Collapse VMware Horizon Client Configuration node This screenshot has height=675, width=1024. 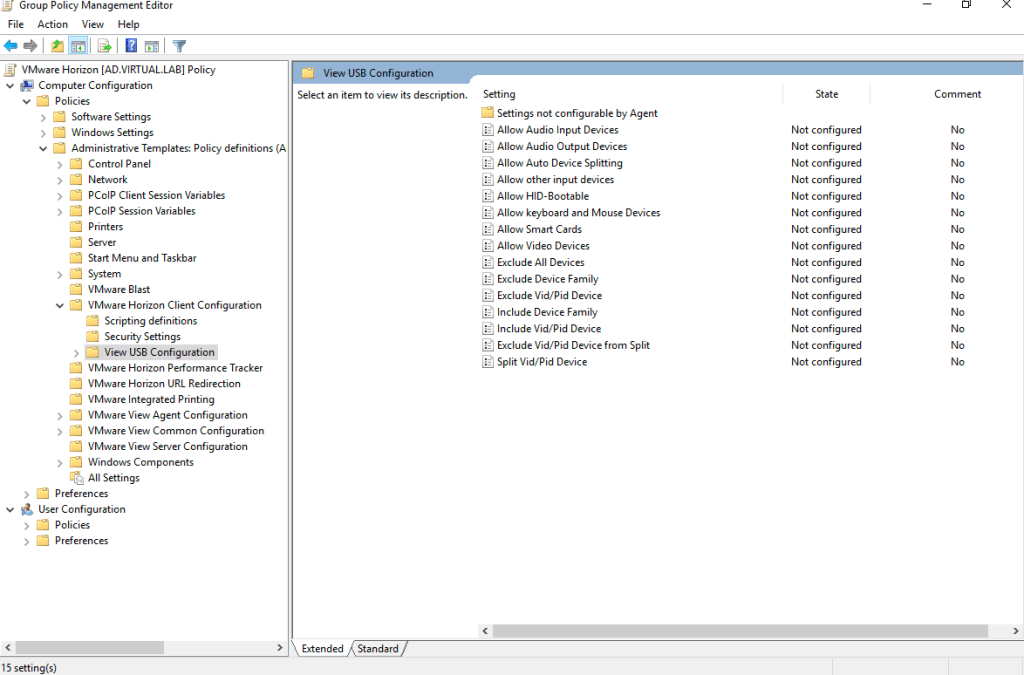coord(60,306)
